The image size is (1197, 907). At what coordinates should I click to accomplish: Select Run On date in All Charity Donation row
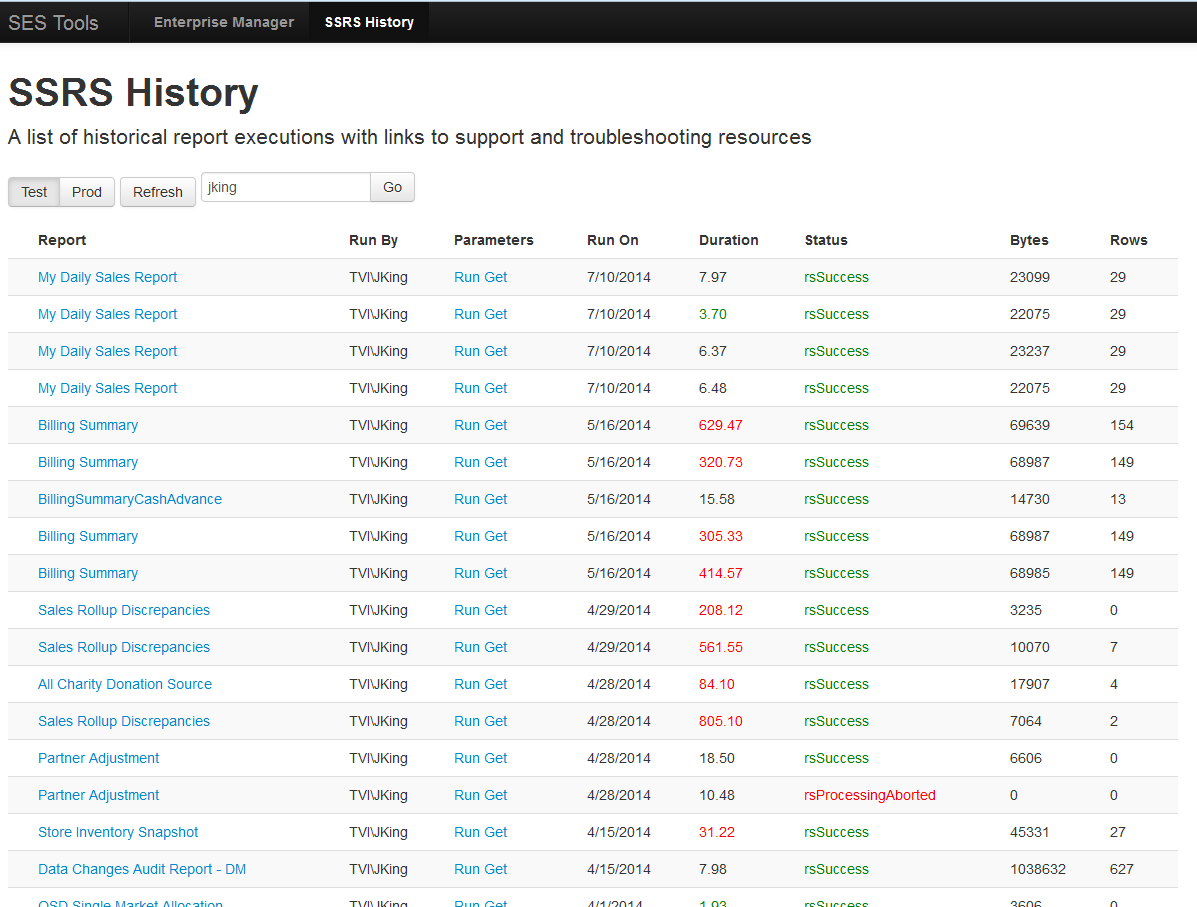coord(618,684)
